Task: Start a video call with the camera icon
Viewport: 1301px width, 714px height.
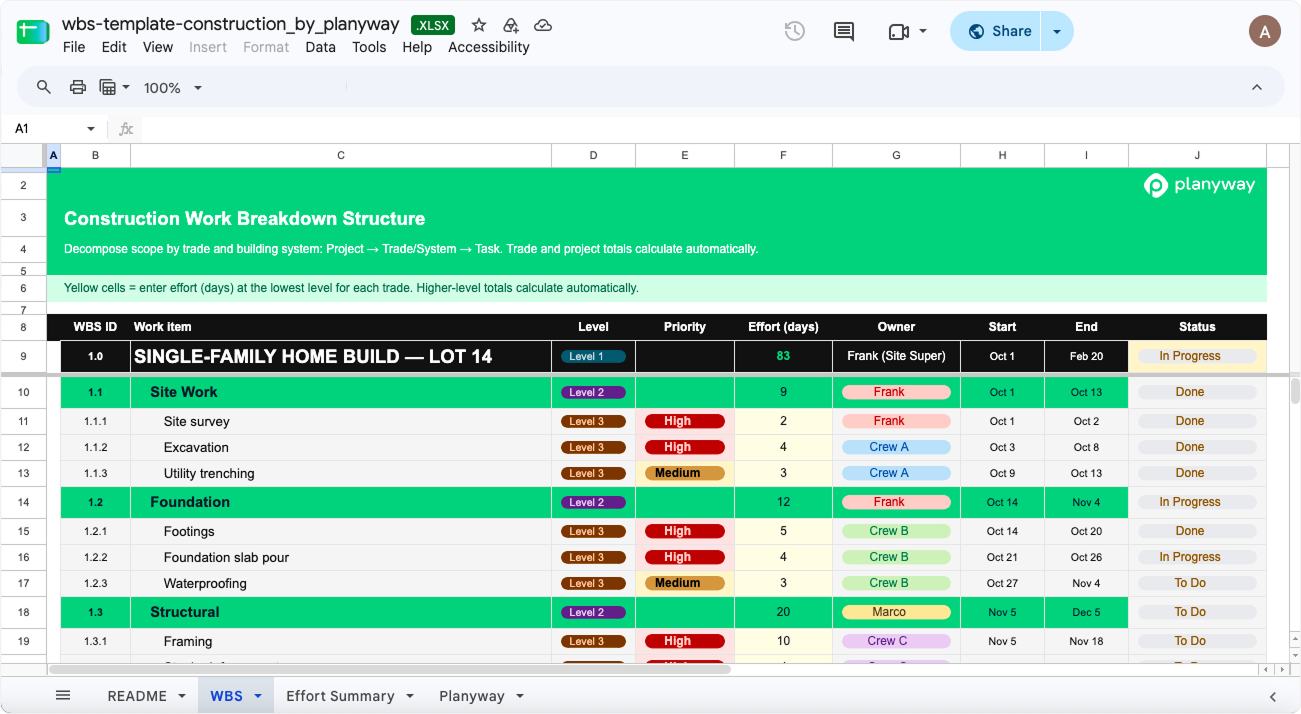Action: [898, 31]
